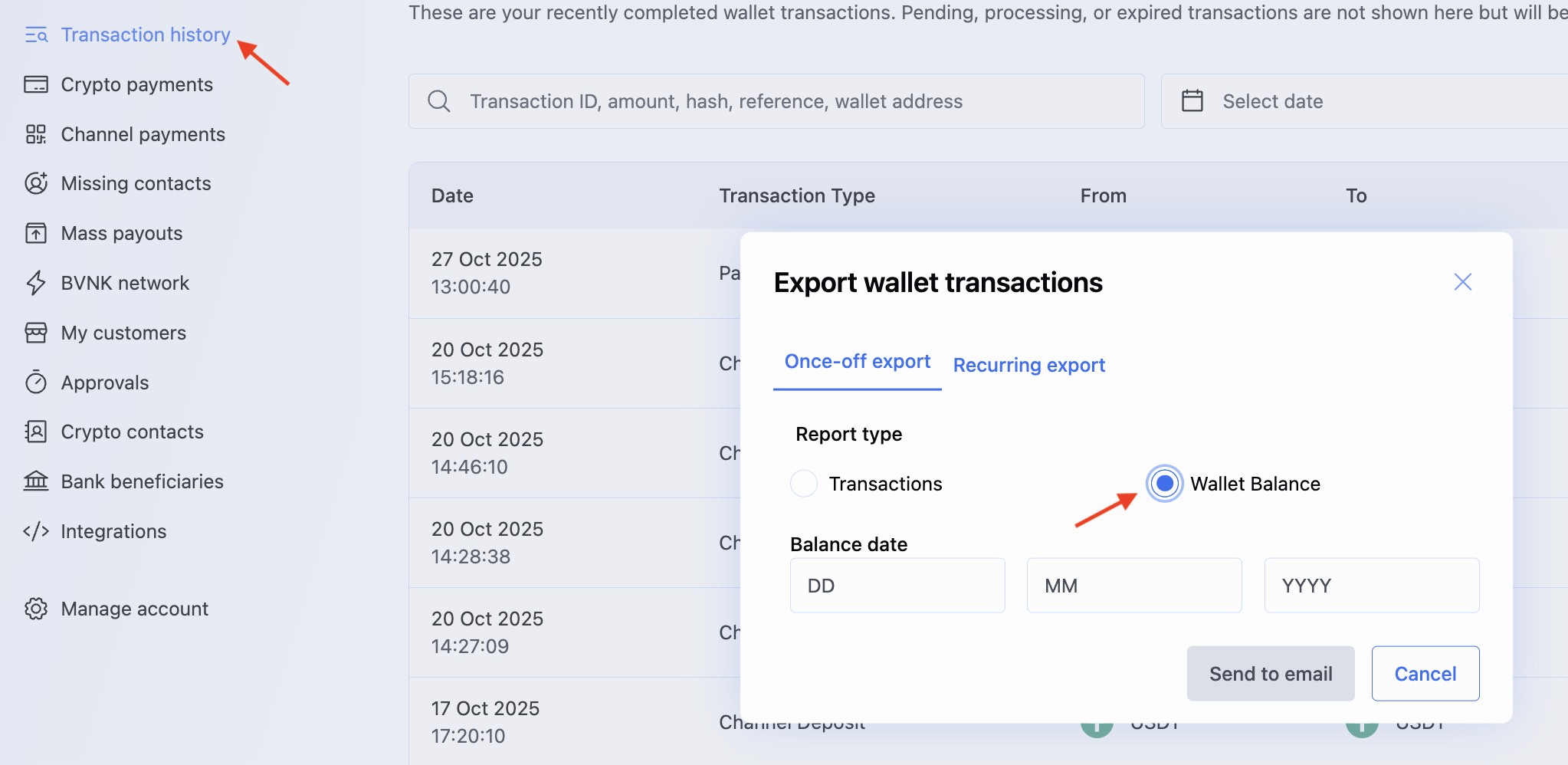Click the Integrations code brackets icon
Screen dimensions: 1568x765
[x=36, y=531]
